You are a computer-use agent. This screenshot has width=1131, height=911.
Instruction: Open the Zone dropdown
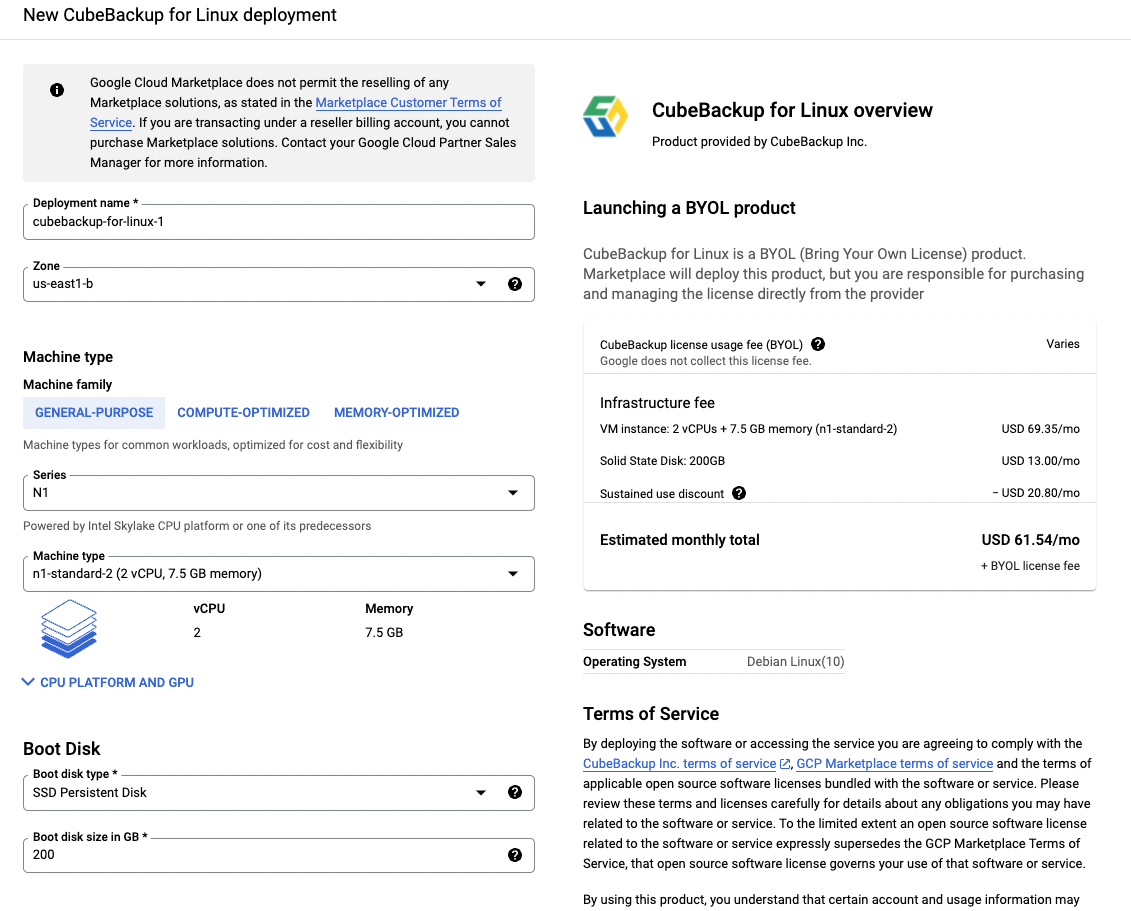click(x=278, y=284)
